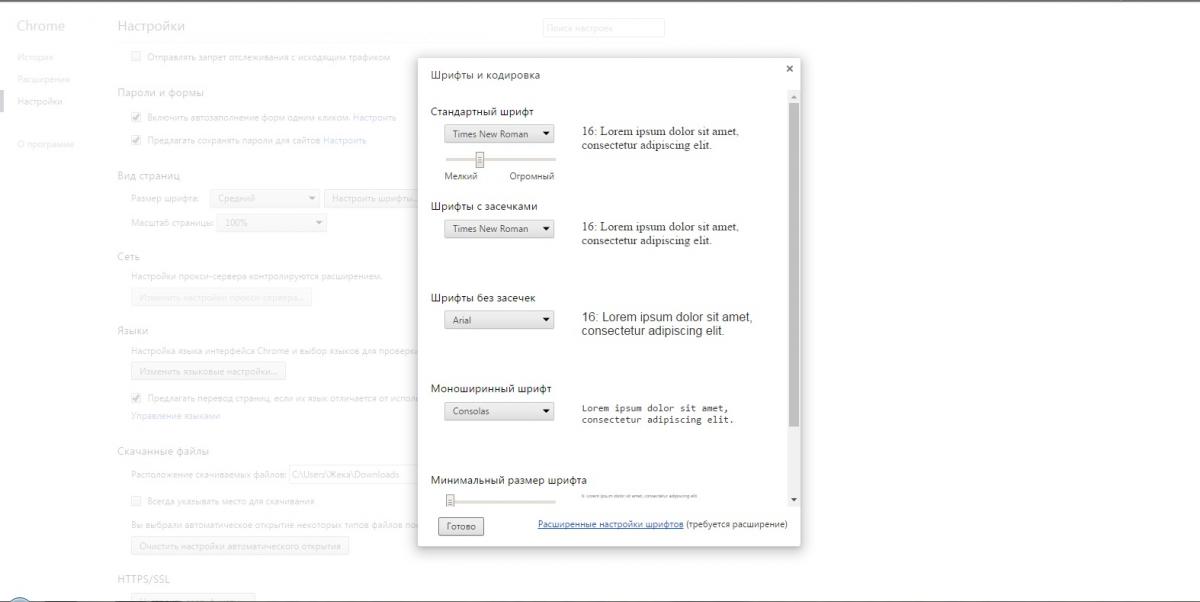Click the minimum font size slider handle
This screenshot has width=1200, height=602.
(x=450, y=501)
